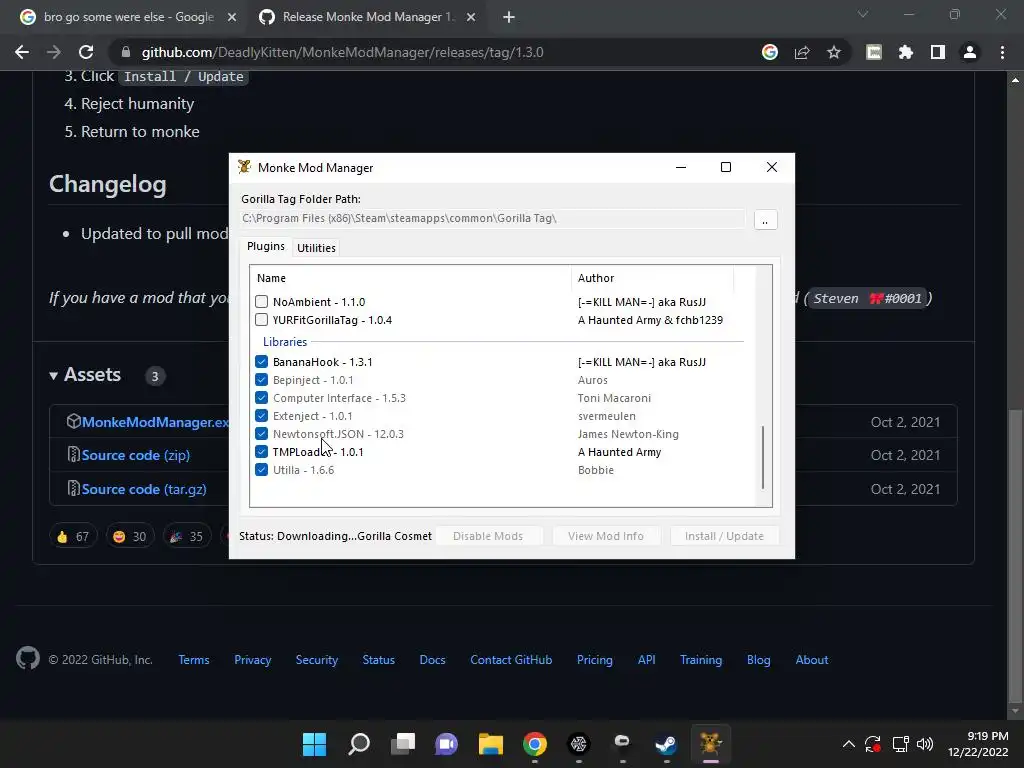The width and height of the screenshot is (1024, 768).
Task: Open Chrome tab search chevron
Action: pos(863,14)
